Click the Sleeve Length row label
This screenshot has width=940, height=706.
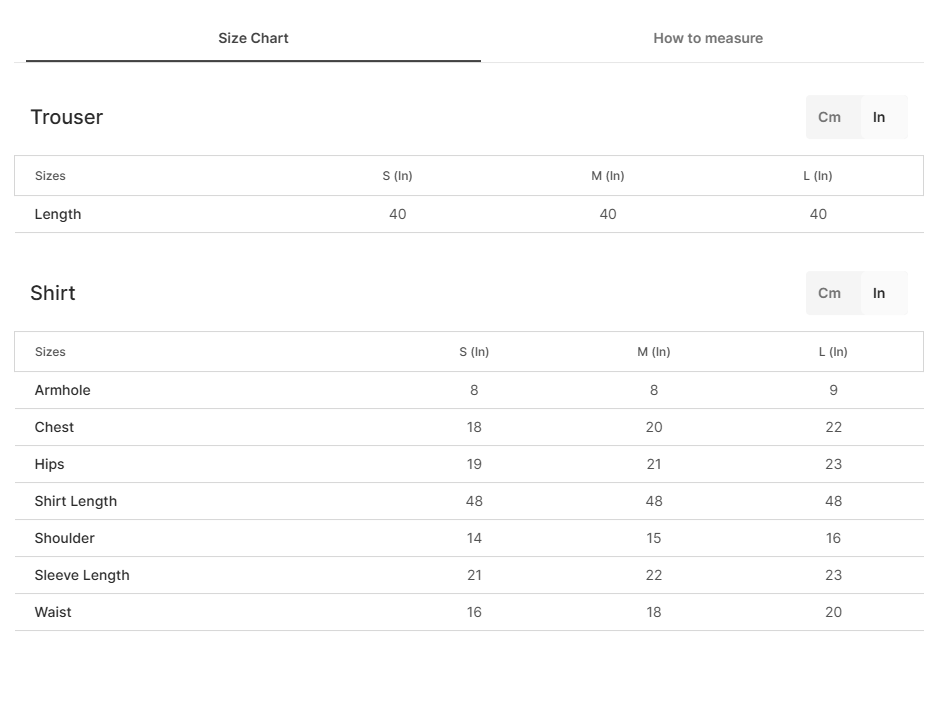[x=82, y=575]
